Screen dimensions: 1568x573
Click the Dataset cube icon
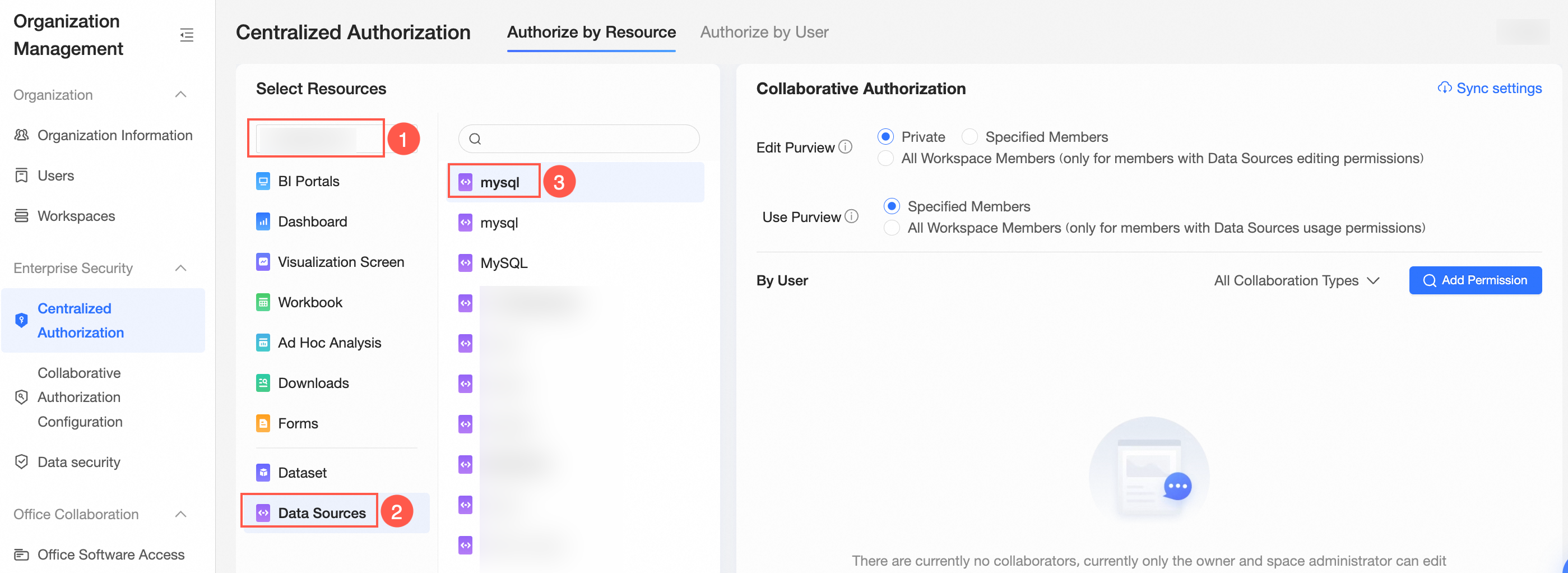click(x=263, y=473)
